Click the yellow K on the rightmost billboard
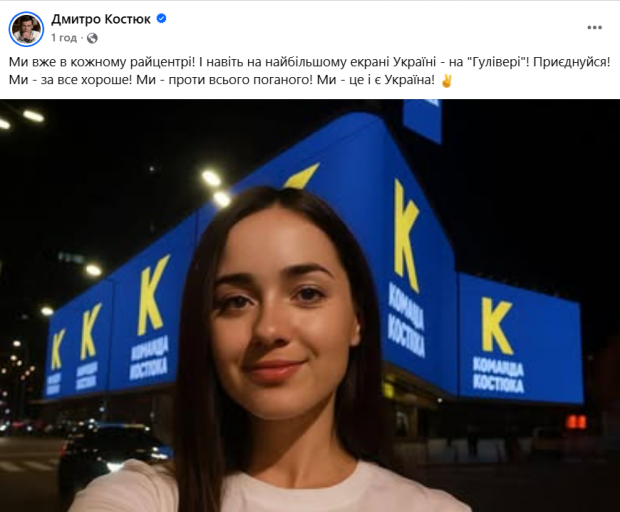The width and height of the screenshot is (620, 512). pyautogui.click(x=497, y=326)
